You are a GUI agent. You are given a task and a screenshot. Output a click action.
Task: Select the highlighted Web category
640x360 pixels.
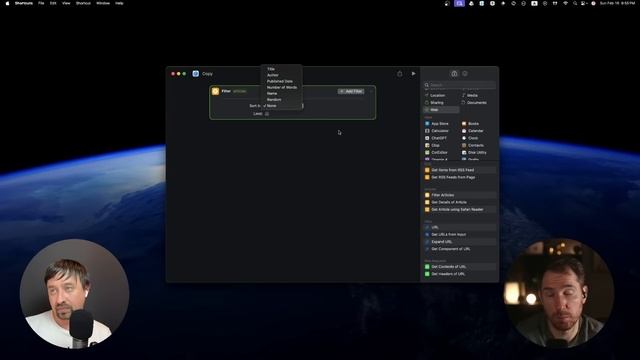(441, 110)
